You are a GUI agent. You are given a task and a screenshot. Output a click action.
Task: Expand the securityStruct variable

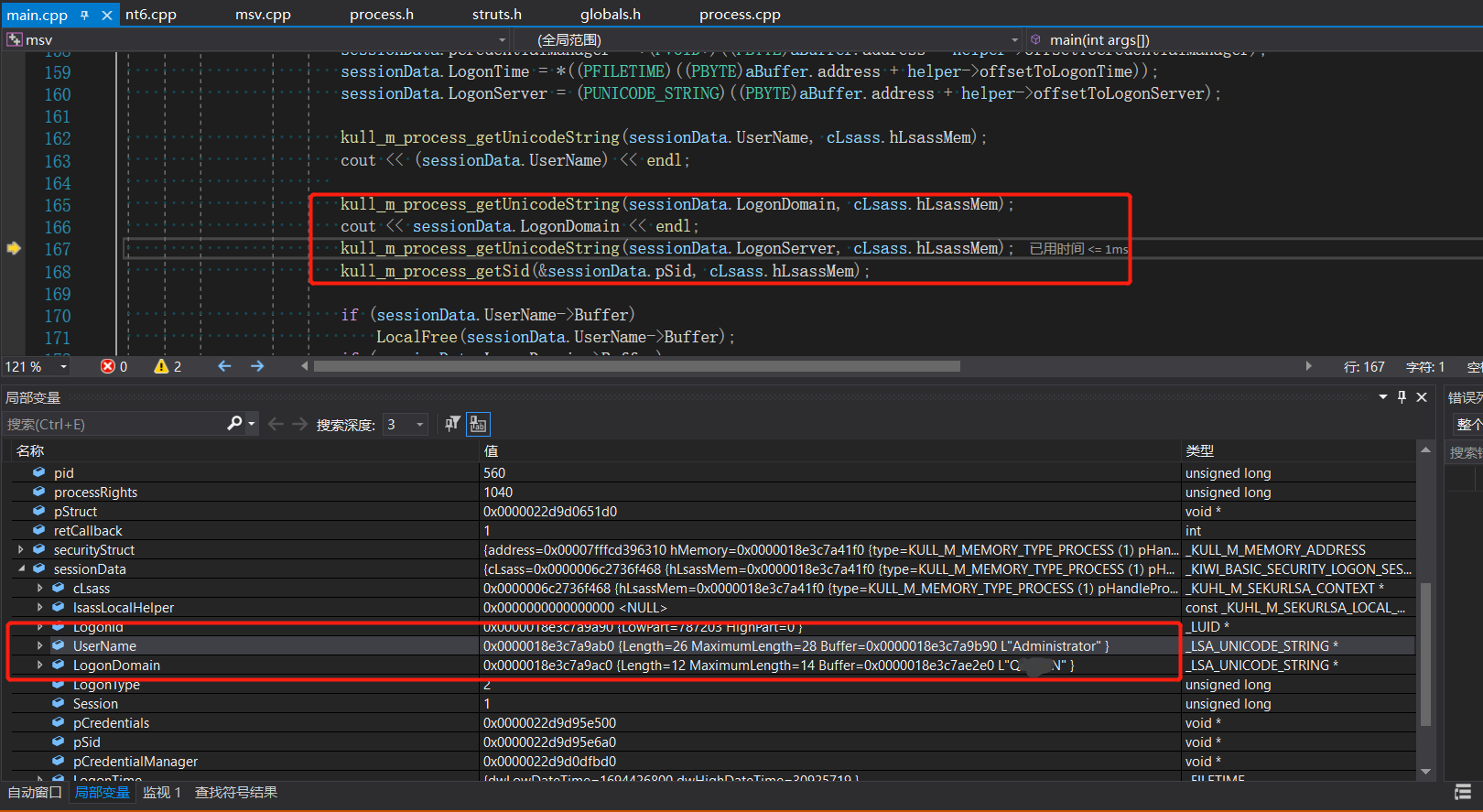coord(21,549)
